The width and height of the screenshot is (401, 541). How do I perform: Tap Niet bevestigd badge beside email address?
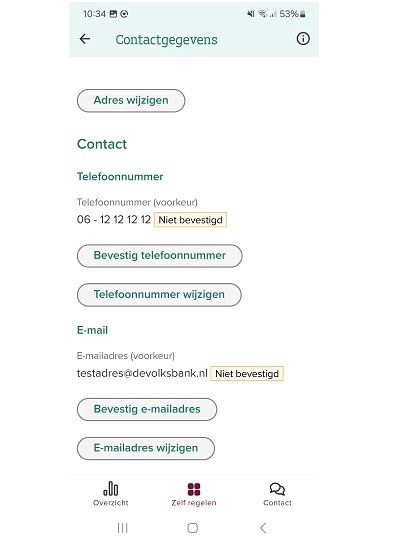click(247, 373)
